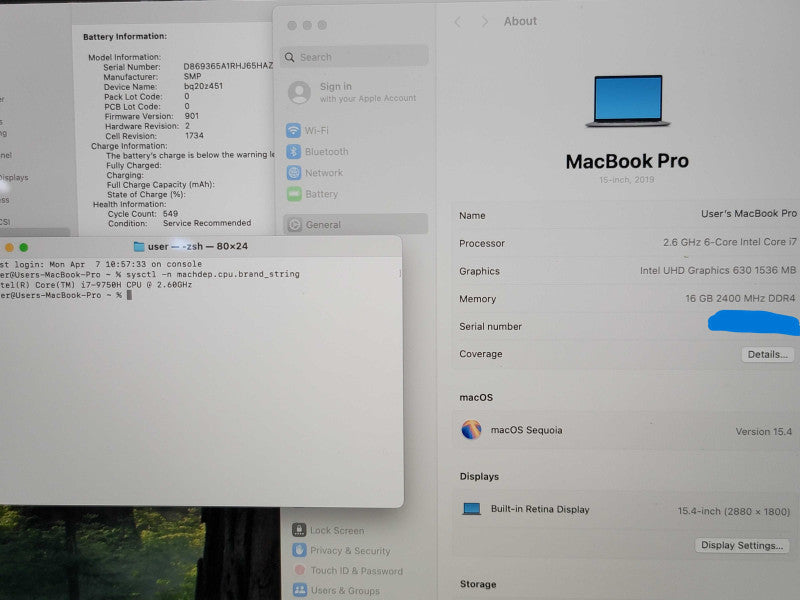This screenshot has width=800, height=600.
Task: Click the computer name User's MacBook Pro
Action: 748,214
